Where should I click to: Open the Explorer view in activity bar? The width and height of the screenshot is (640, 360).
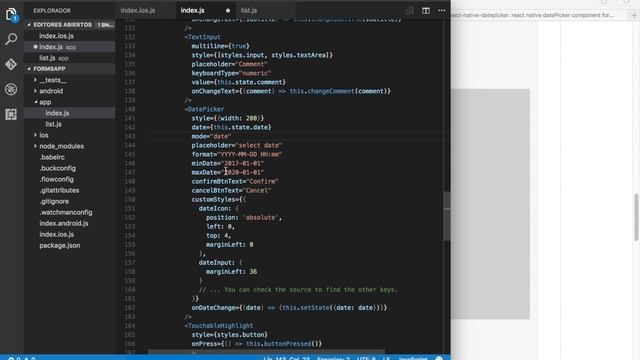11,14
